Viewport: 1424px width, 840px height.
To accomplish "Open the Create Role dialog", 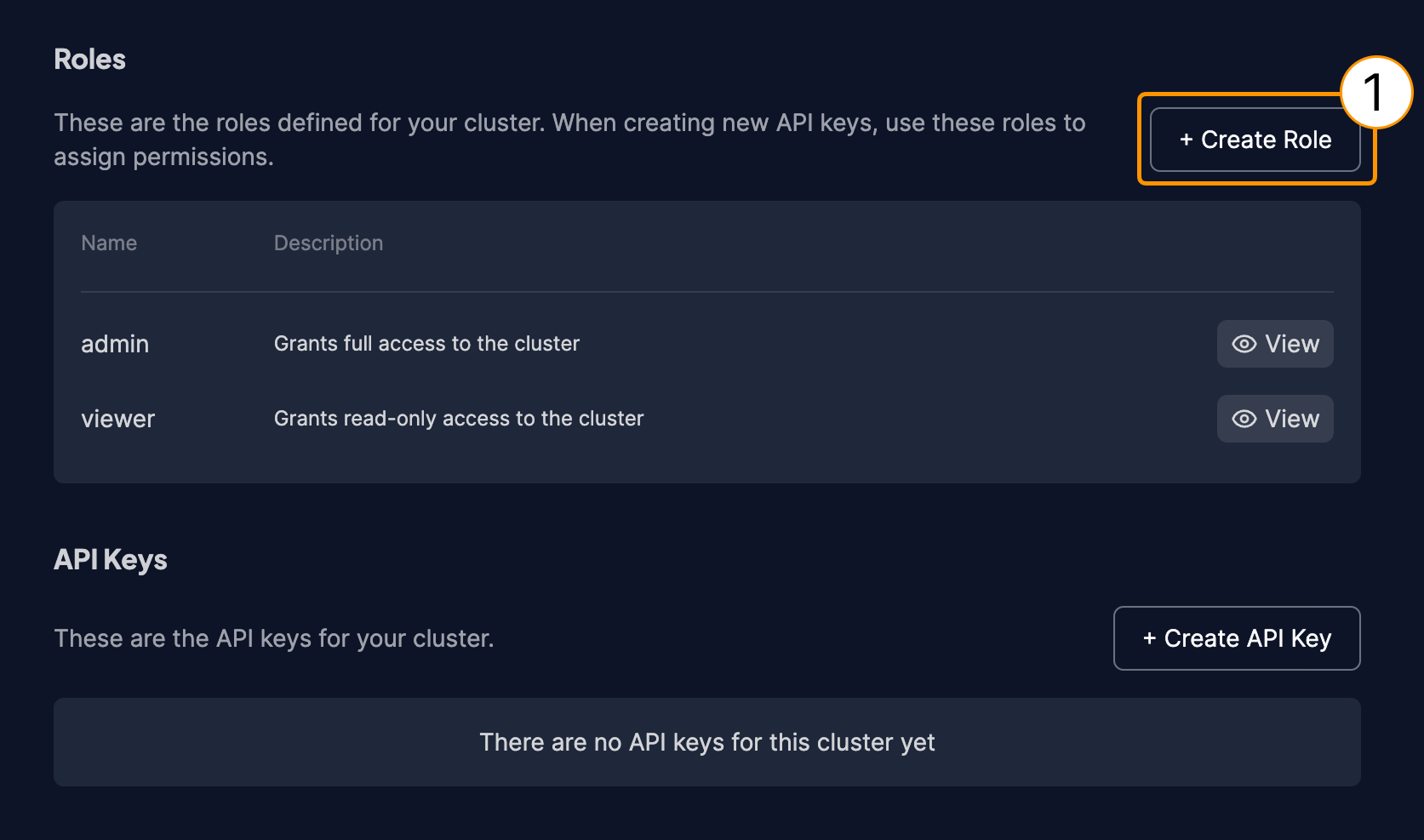I will pyautogui.click(x=1255, y=140).
